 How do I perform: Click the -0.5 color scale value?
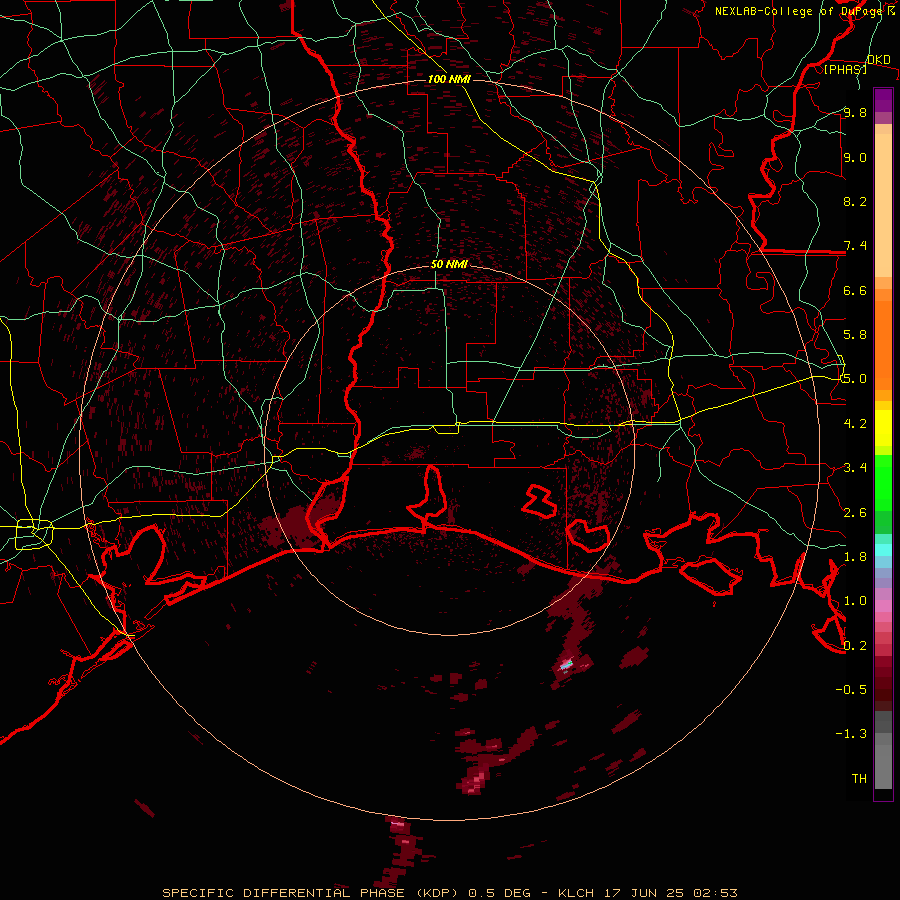coord(851,690)
